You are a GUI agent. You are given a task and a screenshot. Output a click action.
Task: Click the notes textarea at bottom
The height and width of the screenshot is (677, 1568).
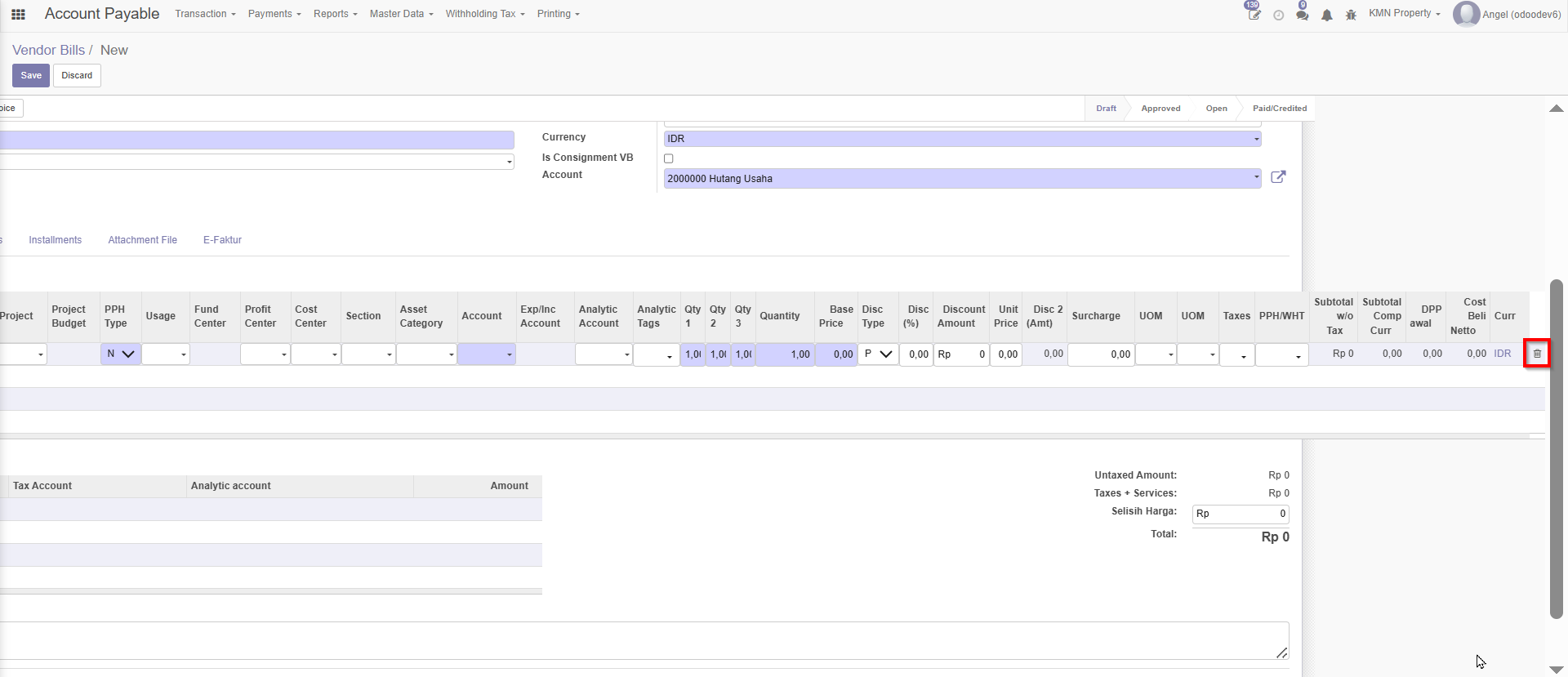[644, 640]
